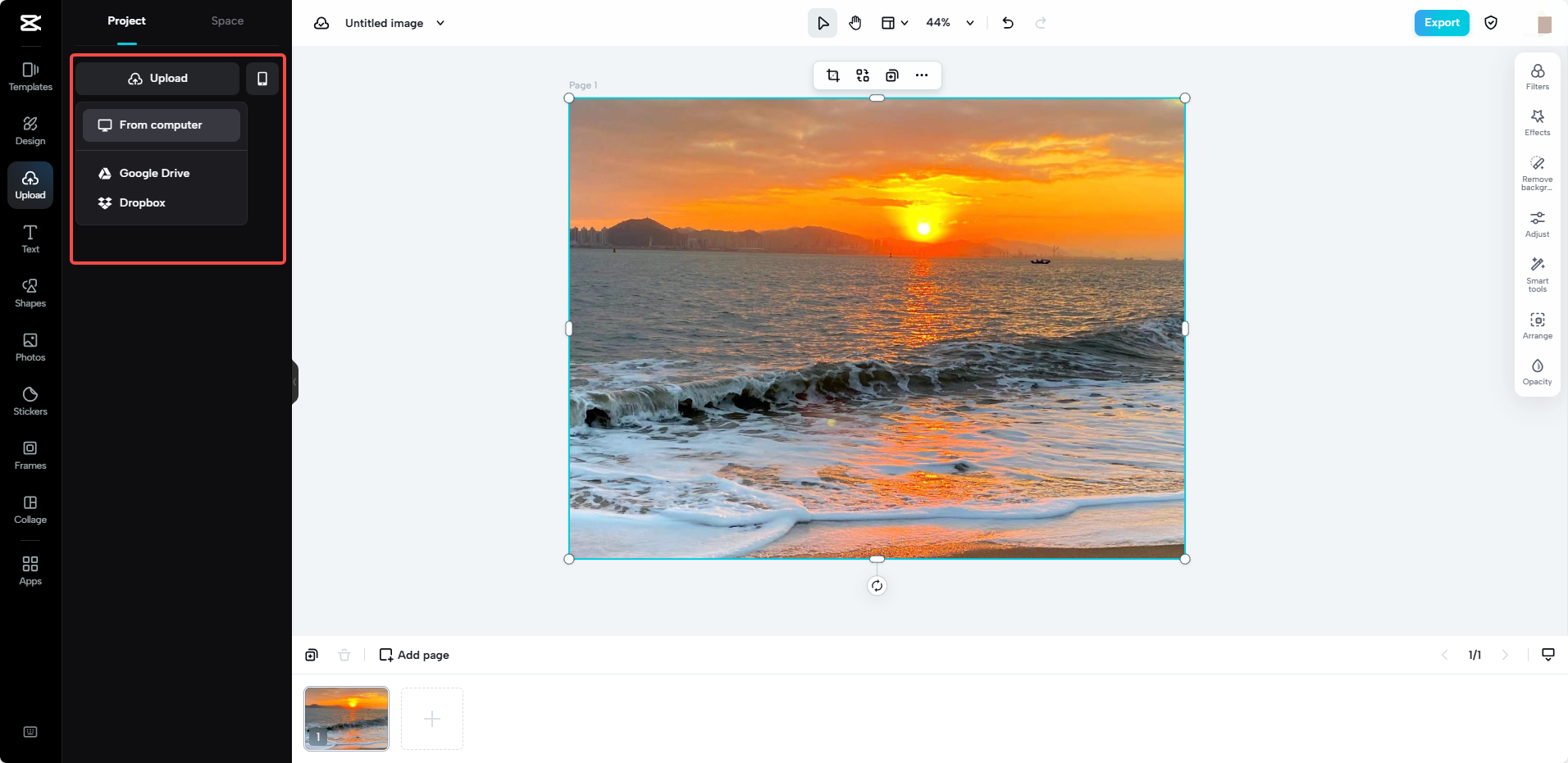Open Smart tools panel
Image resolution: width=1568 pixels, height=763 pixels.
tap(1537, 274)
